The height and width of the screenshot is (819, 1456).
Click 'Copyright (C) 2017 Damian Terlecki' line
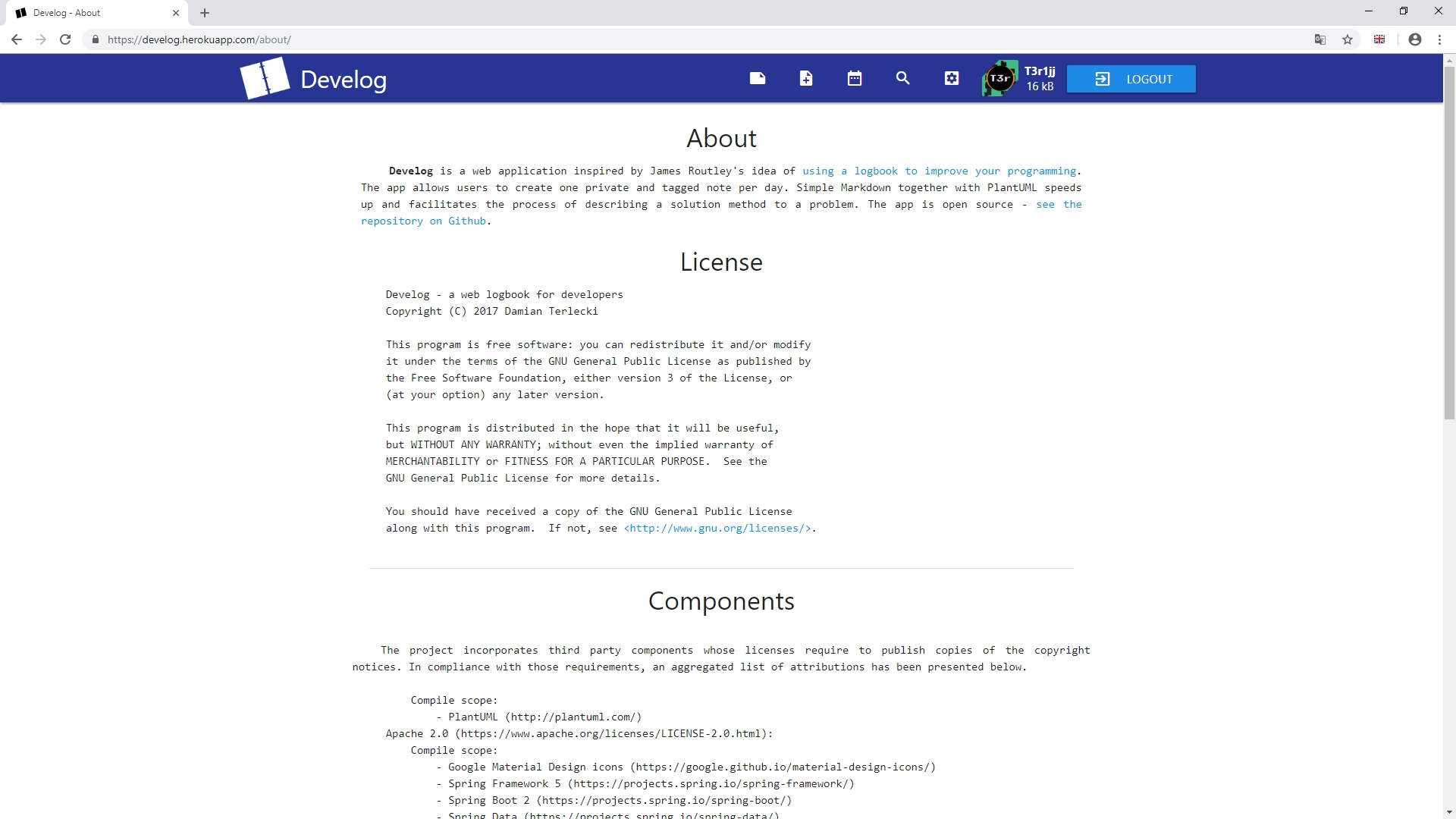[491, 312]
